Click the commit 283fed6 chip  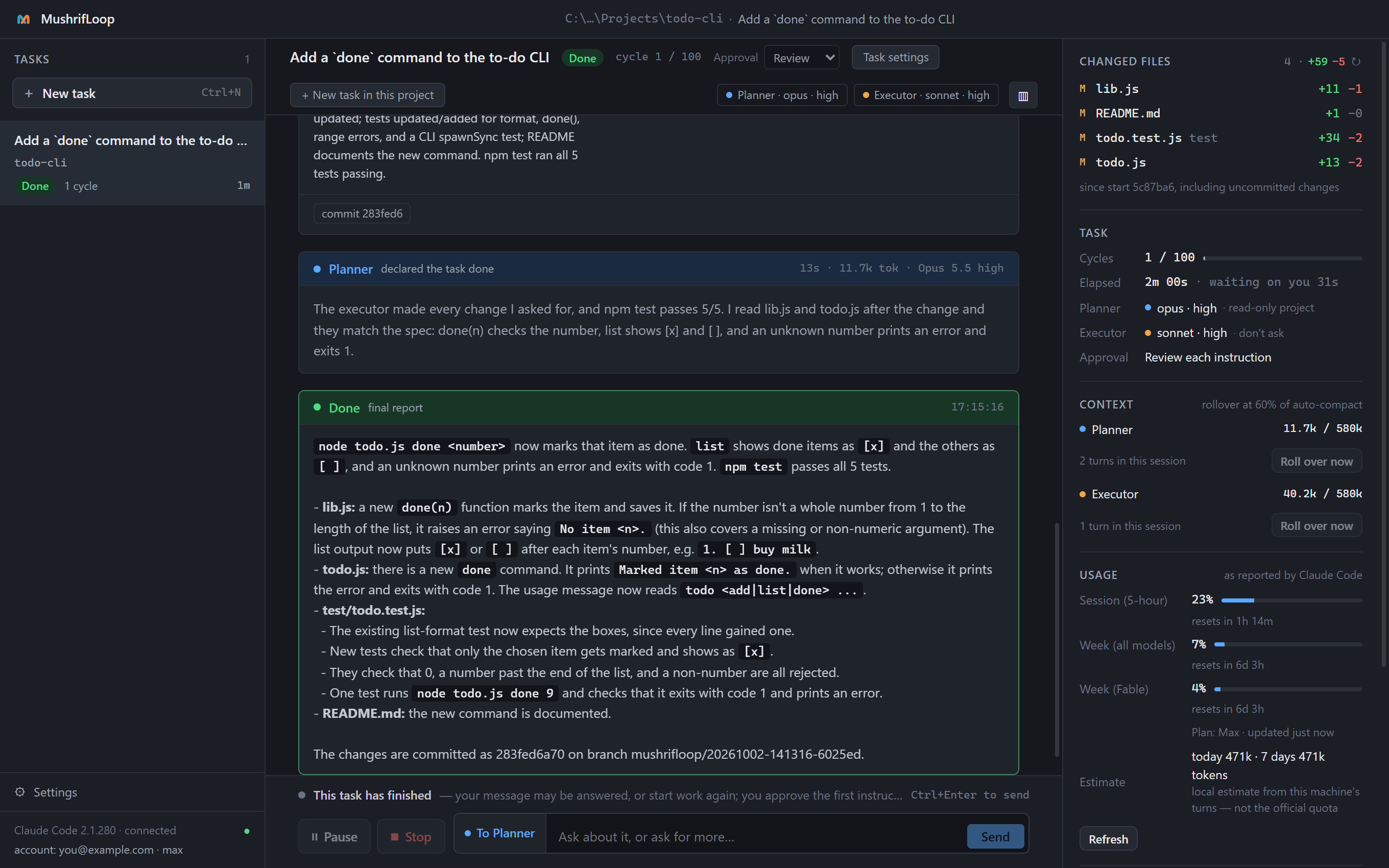point(362,213)
